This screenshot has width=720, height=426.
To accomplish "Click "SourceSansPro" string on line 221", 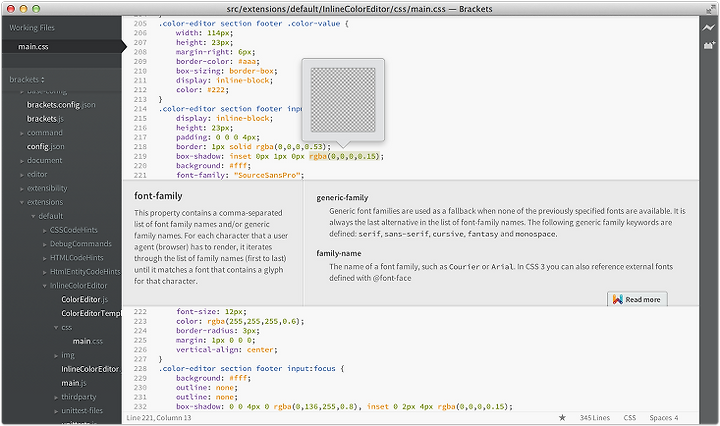I will 267,175.
